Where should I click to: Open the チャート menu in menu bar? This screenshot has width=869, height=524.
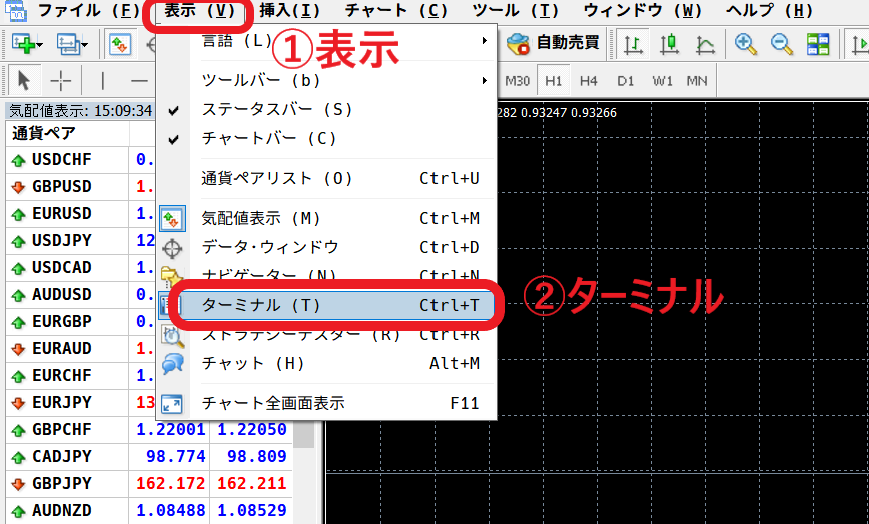click(397, 11)
